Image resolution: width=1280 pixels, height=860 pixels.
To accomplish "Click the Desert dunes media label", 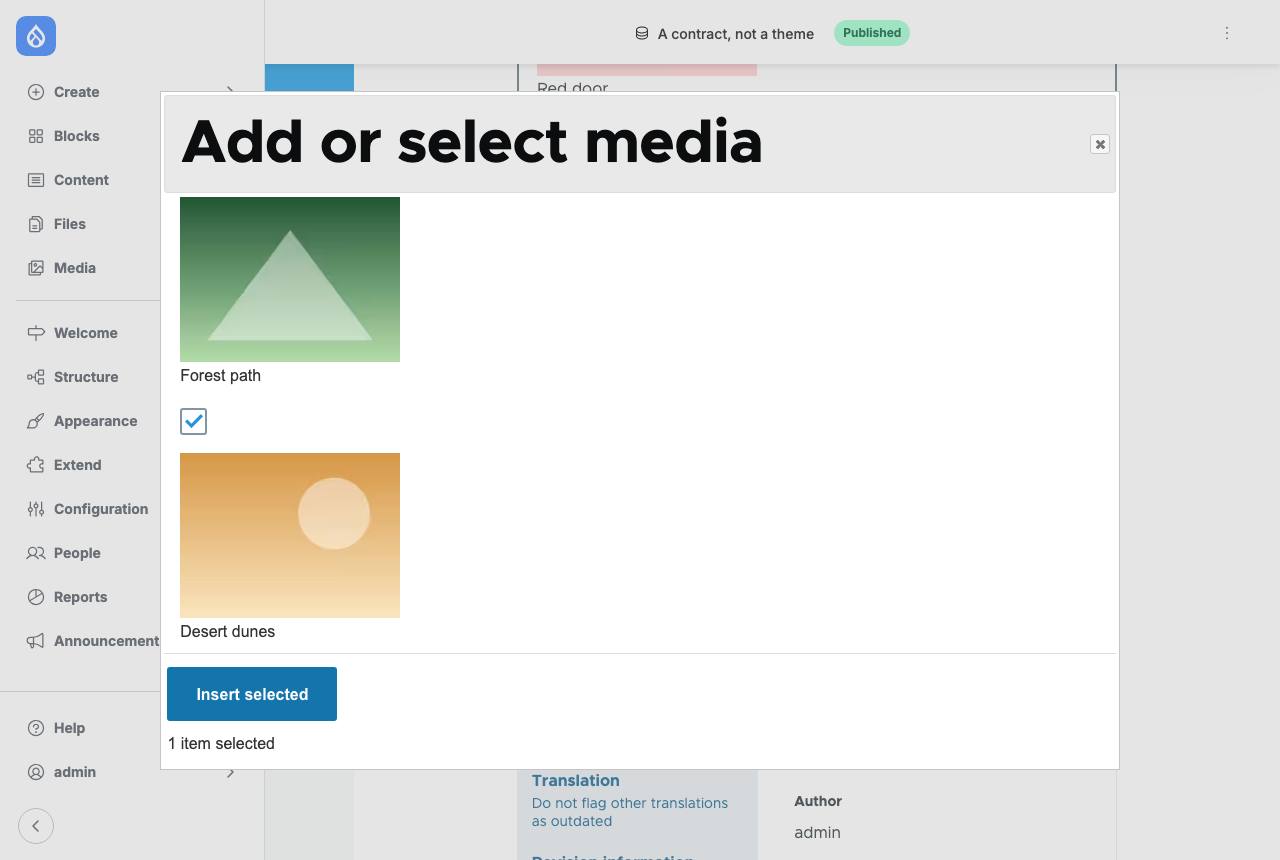I will [227, 632].
